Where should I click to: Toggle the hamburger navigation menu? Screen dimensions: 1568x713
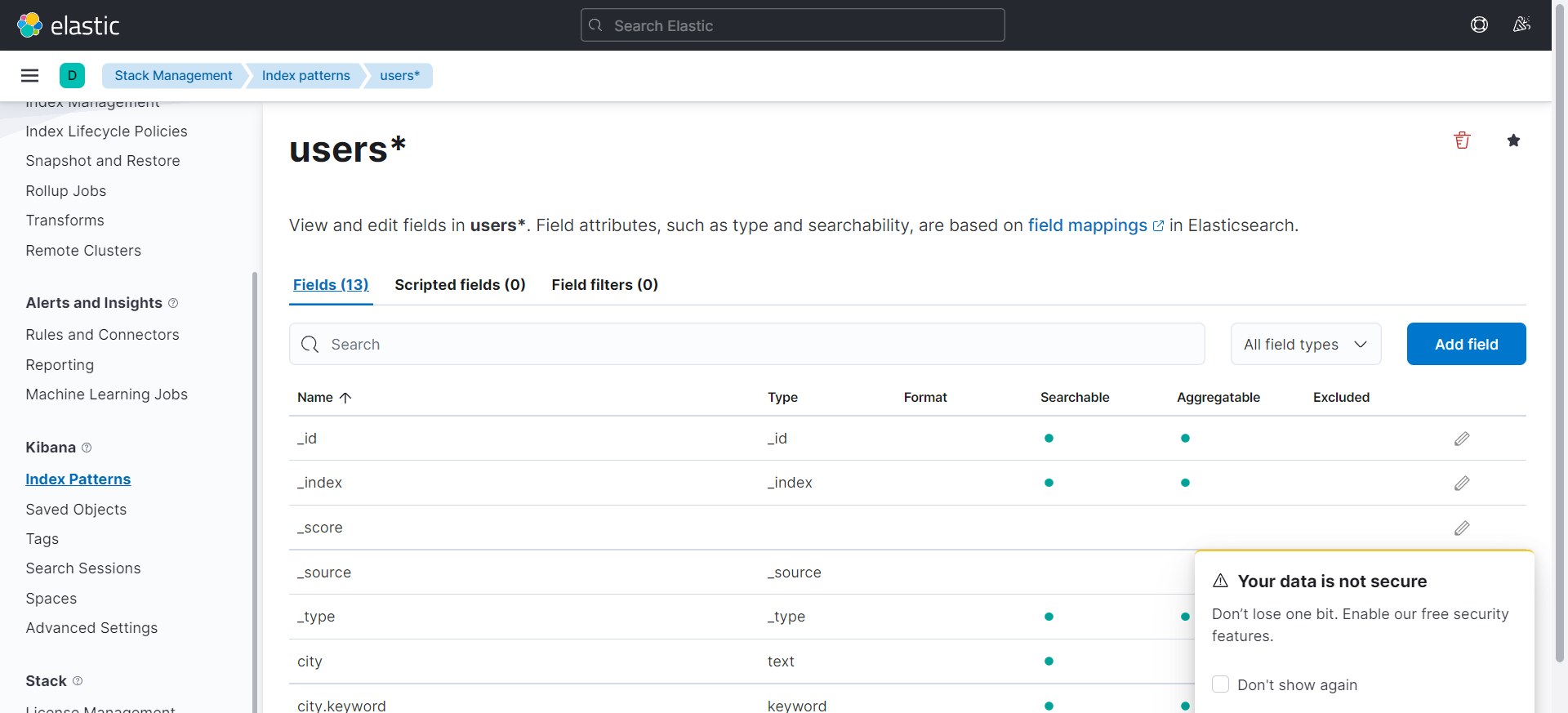(x=30, y=76)
